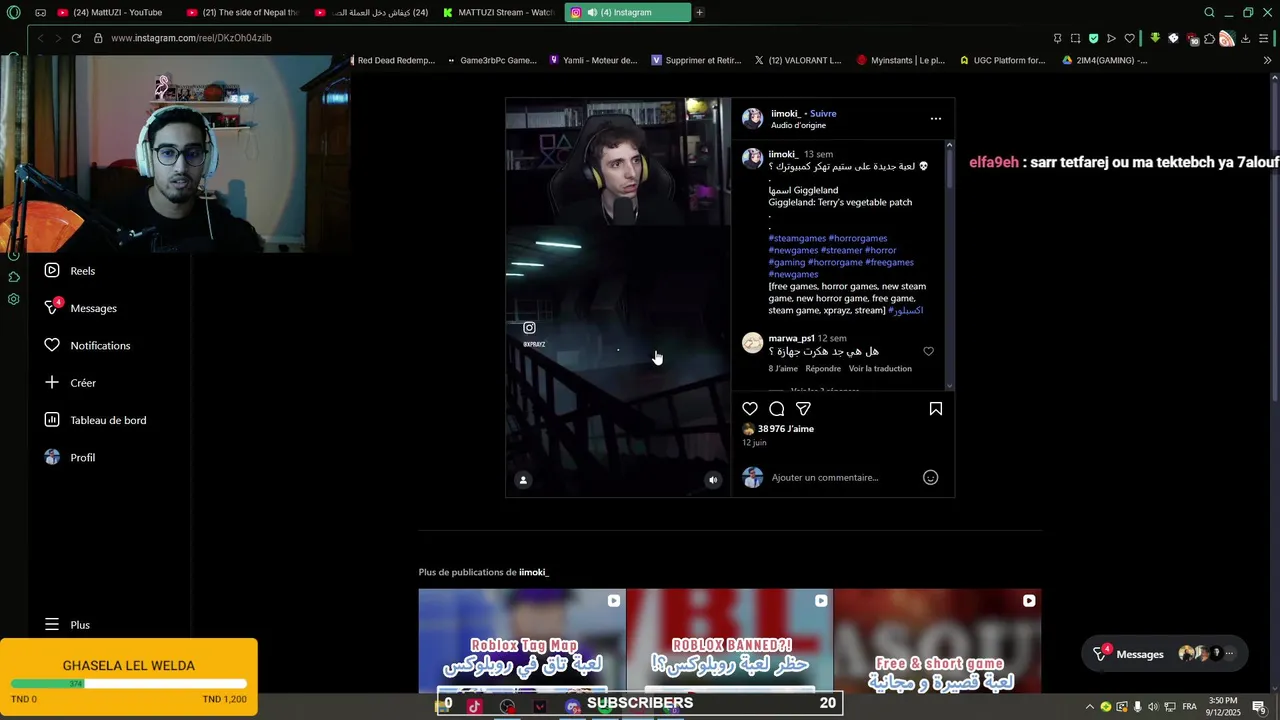Open the emoji picker in comment box

(930, 478)
